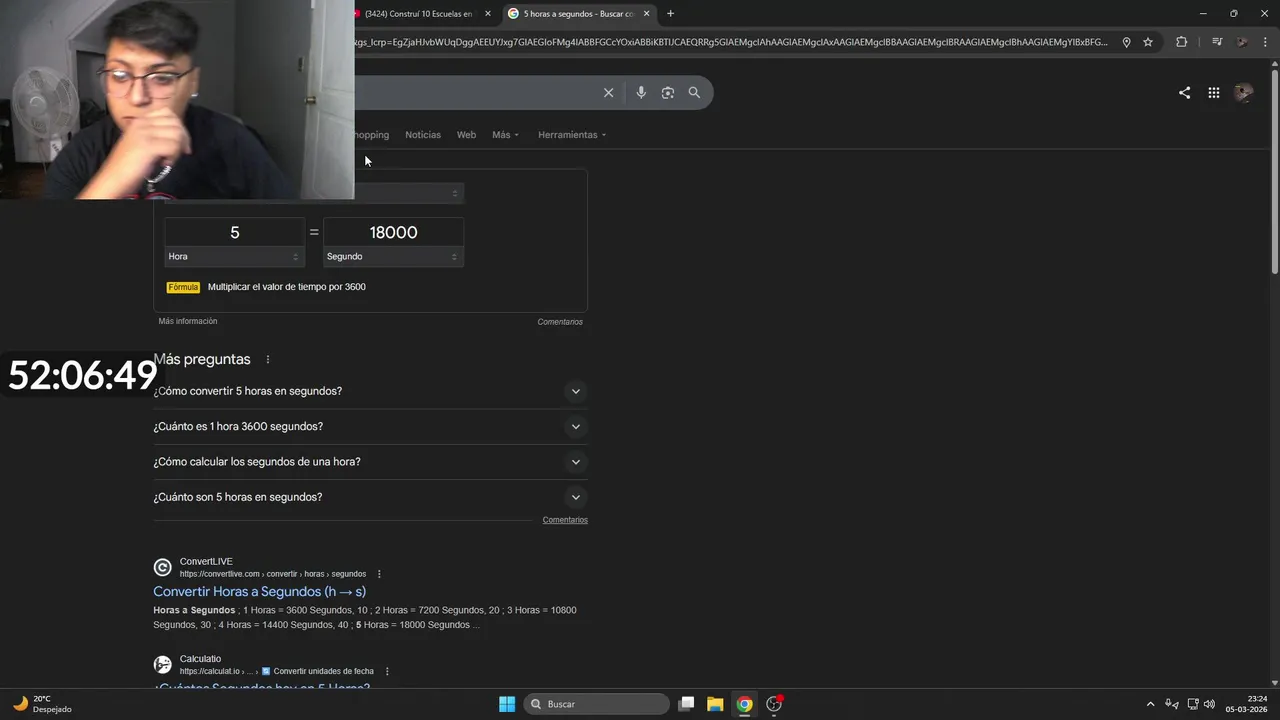Close the '5 horas a segundos' tab
The height and width of the screenshot is (720, 1280).
point(646,14)
